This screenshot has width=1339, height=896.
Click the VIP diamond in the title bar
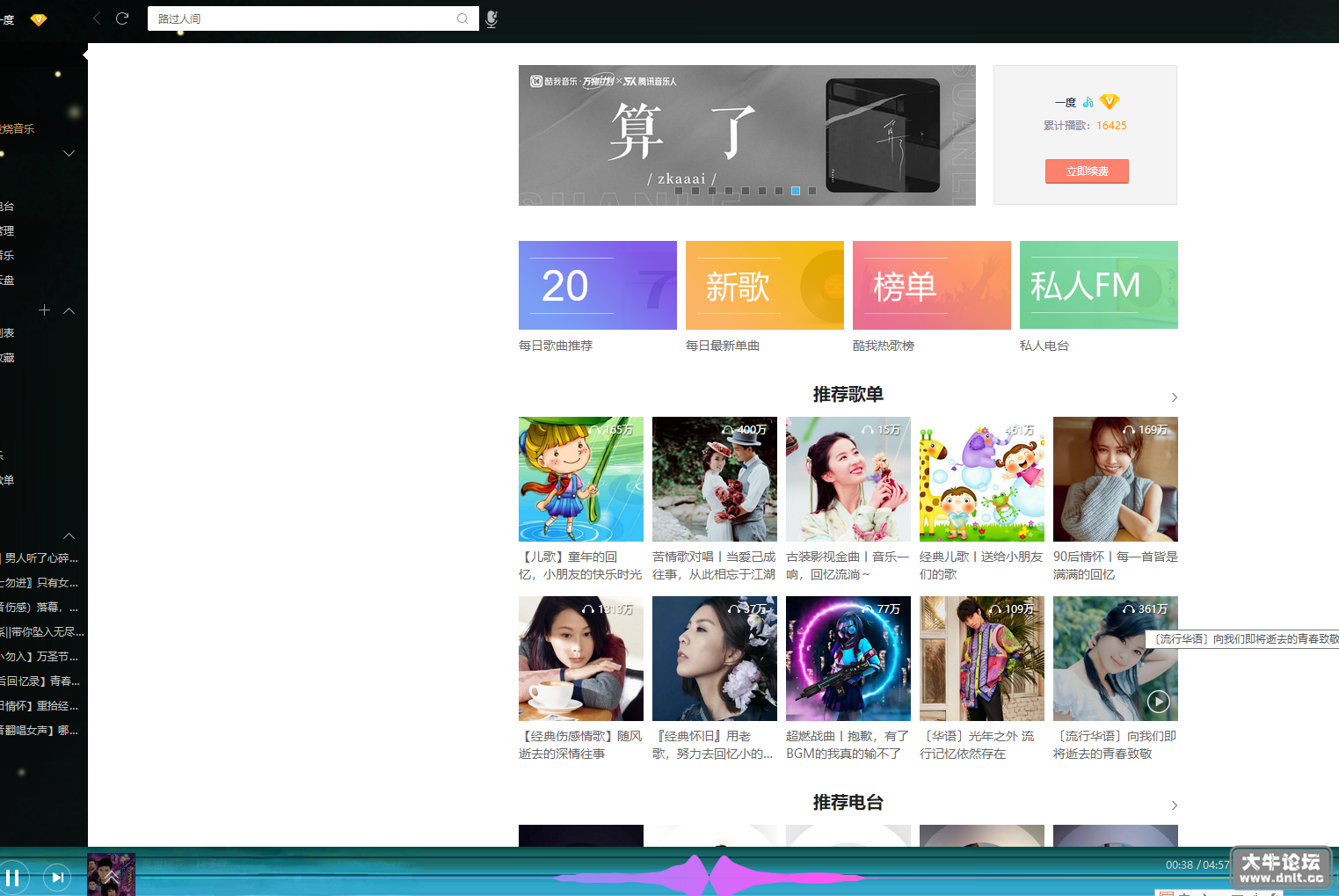tap(38, 19)
